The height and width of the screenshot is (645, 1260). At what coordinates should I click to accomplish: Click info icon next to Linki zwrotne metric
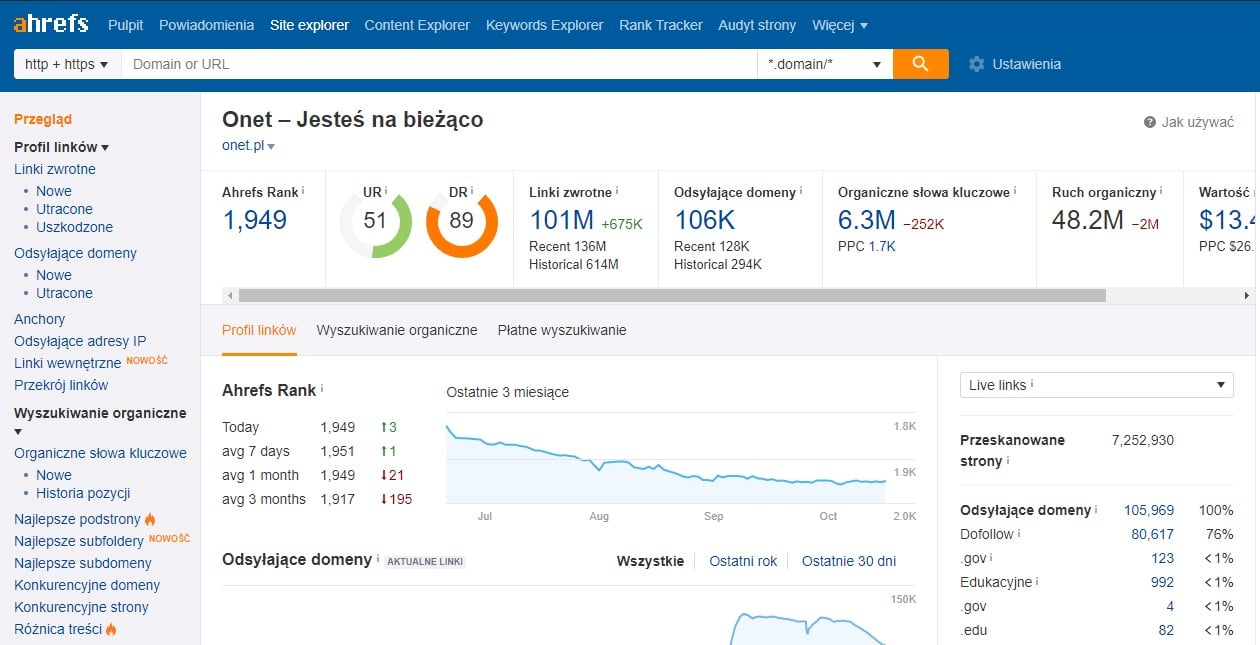[617, 190]
